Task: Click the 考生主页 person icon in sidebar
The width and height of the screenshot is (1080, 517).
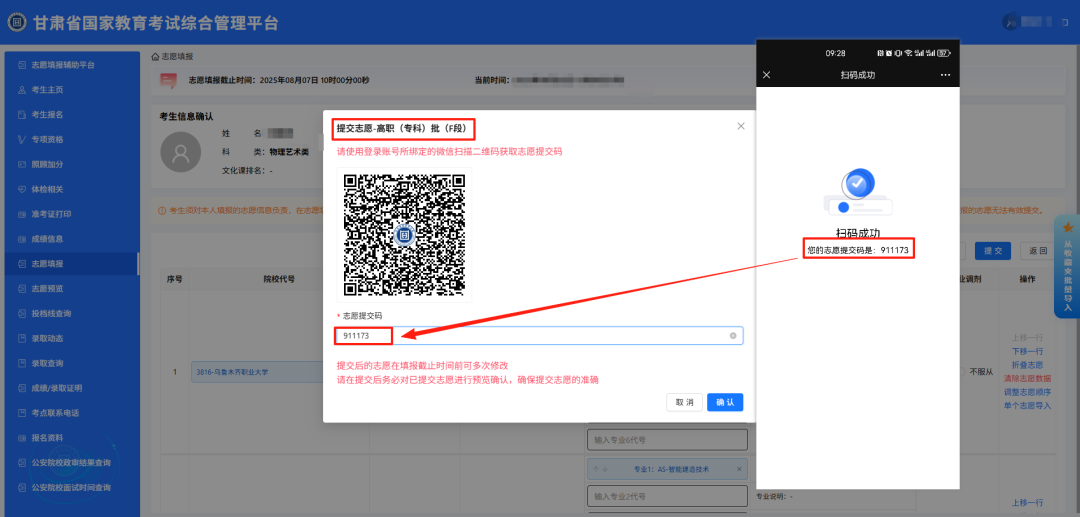Action: click(22, 90)
